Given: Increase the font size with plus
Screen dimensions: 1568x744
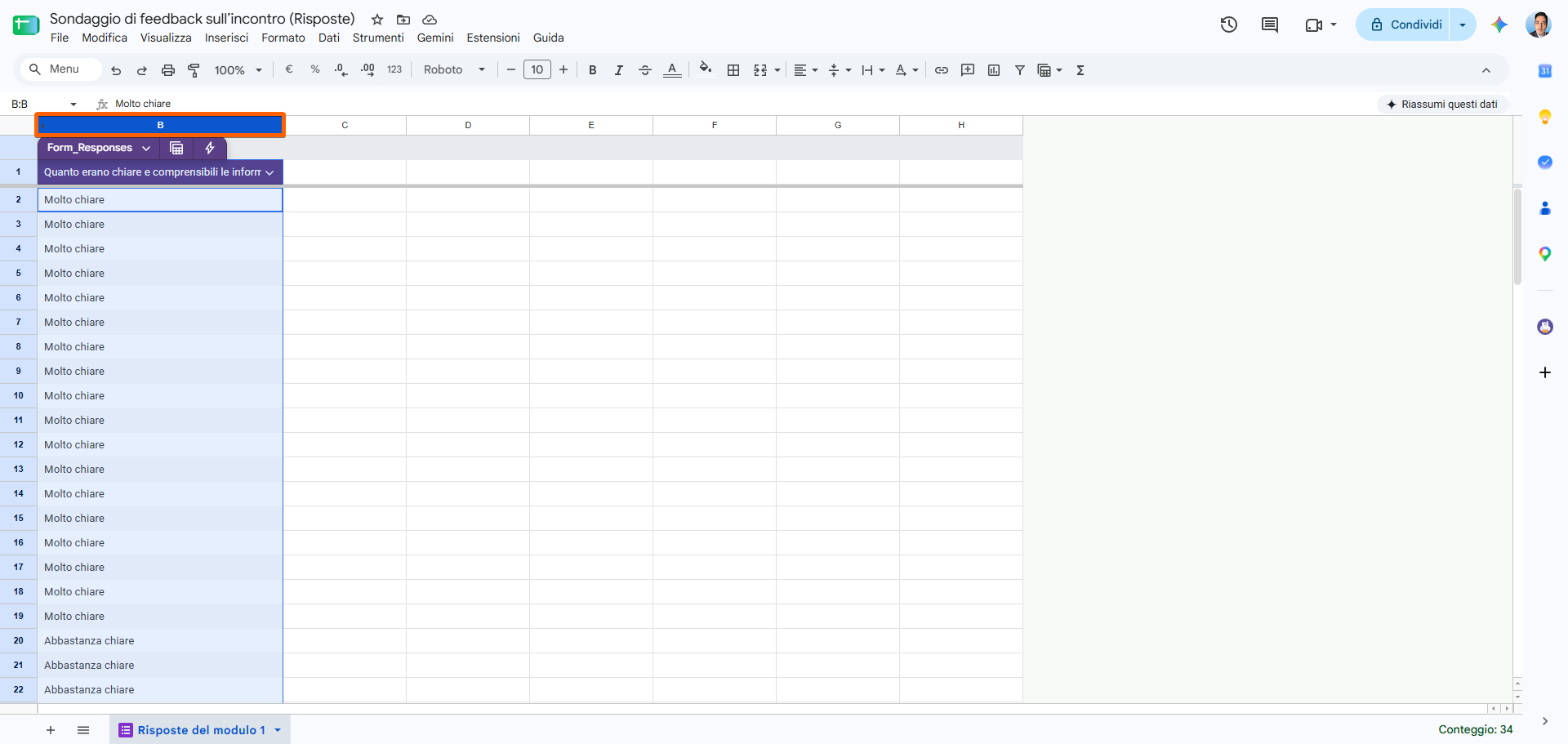Looking at the screenshot, I should [x=563, y=70].
